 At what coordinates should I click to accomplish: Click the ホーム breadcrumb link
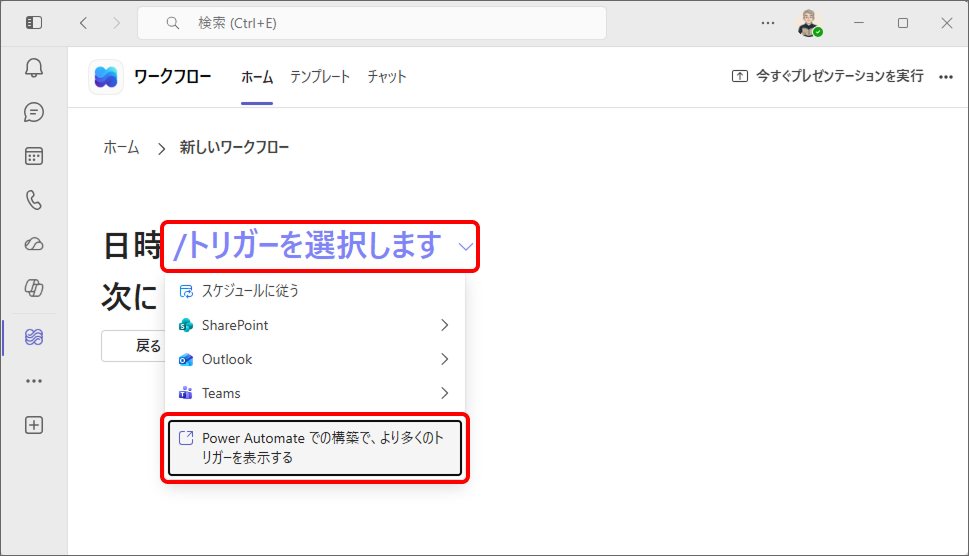[x=122, y=147]
